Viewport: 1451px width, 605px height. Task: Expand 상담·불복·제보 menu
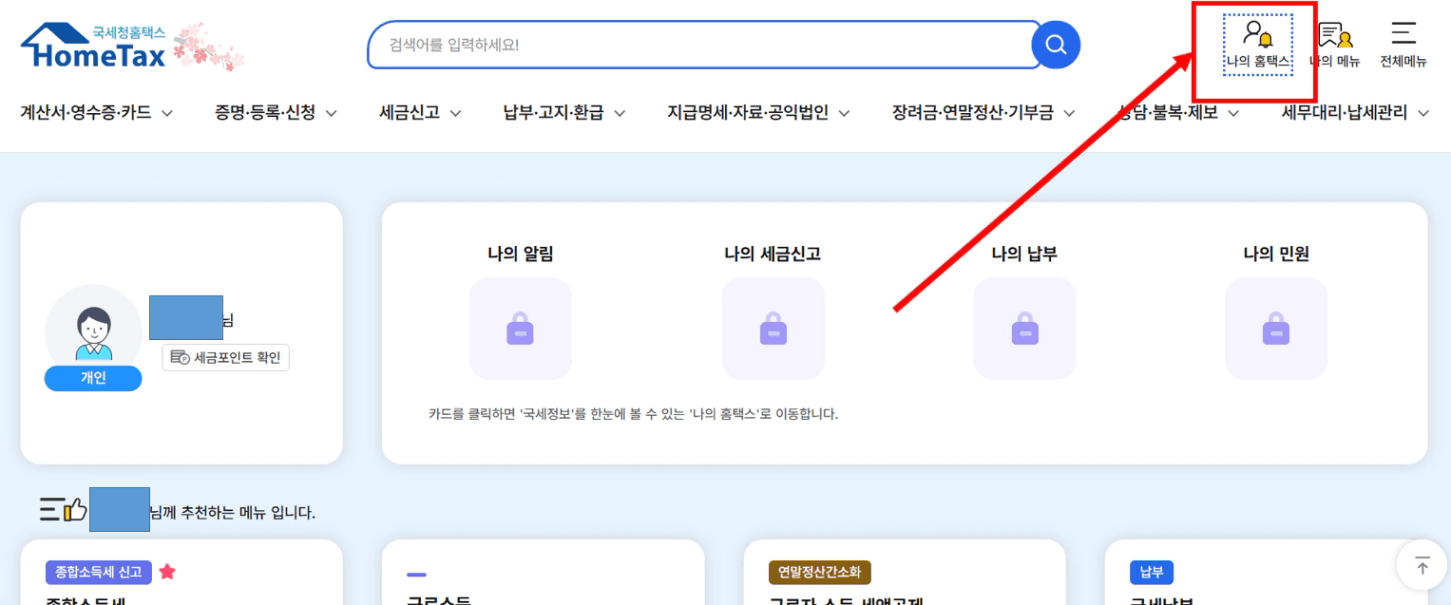pyautogui.click(x=1179, y=113)
